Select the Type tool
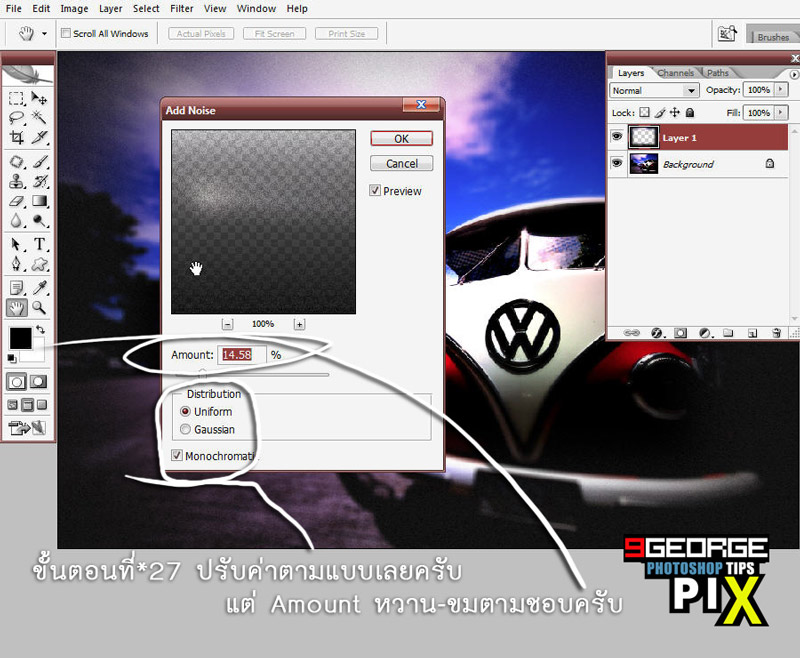The height and width of the screenshot is (658, 800). click(39, 244)
